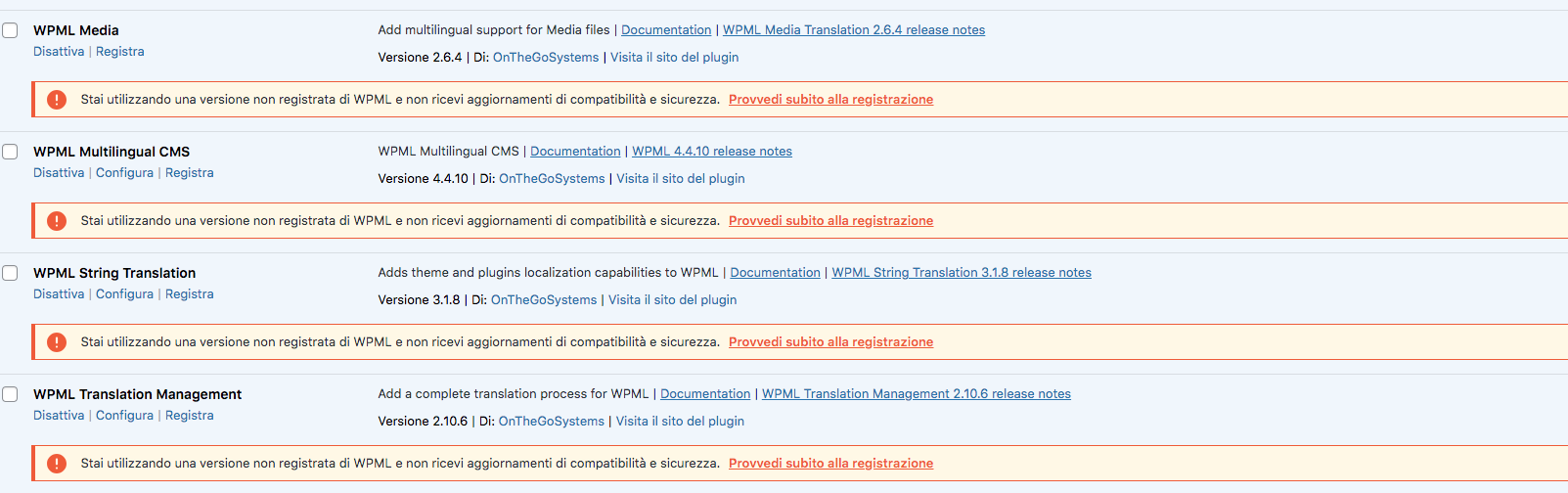The image size is (1568, 493).
Task: Click warning icon under WPML Media
Action: click(x=57, y=100)
